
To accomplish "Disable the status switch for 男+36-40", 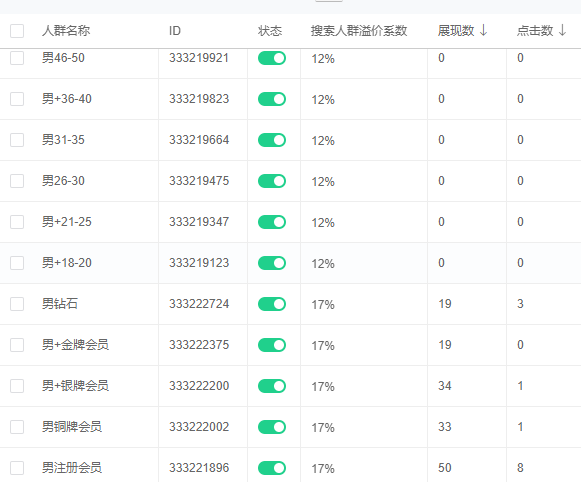I will coord(272,99).
